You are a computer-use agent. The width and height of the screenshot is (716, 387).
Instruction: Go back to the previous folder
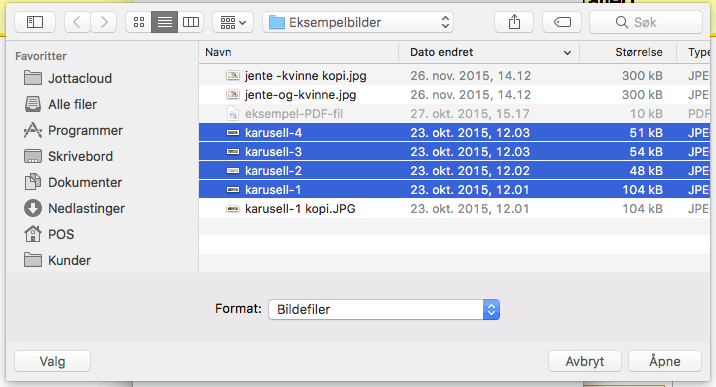pos(77,22)
